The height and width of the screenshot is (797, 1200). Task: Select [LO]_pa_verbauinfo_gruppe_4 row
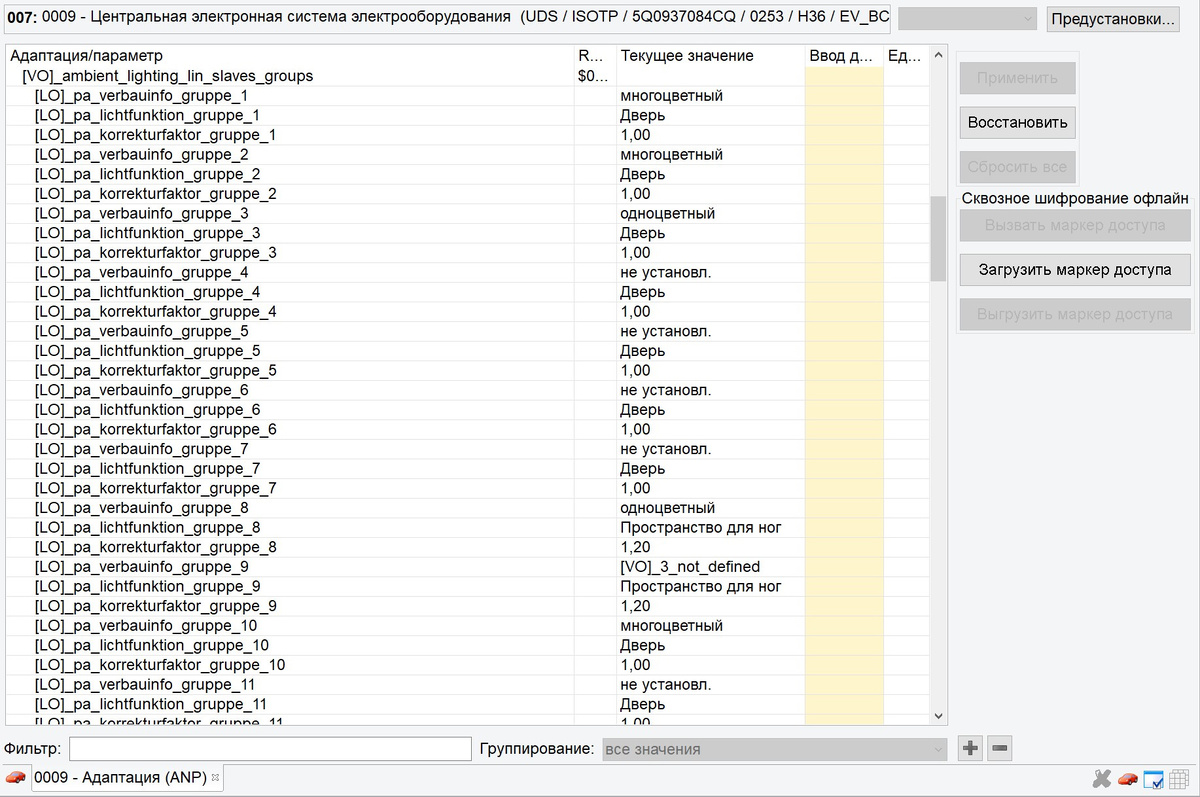tap(467, 272)
